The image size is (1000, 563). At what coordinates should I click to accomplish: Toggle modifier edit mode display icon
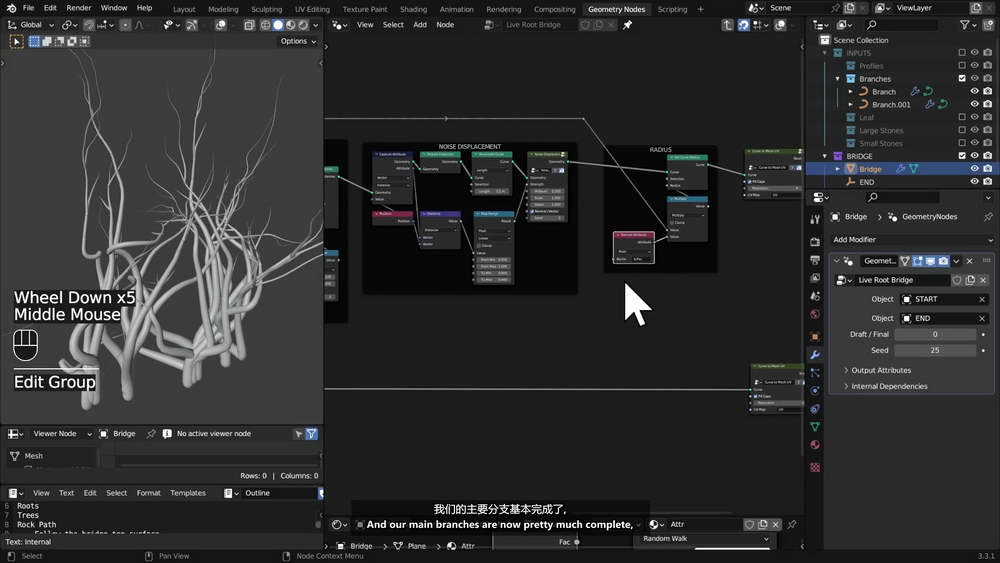pos(918,261)
